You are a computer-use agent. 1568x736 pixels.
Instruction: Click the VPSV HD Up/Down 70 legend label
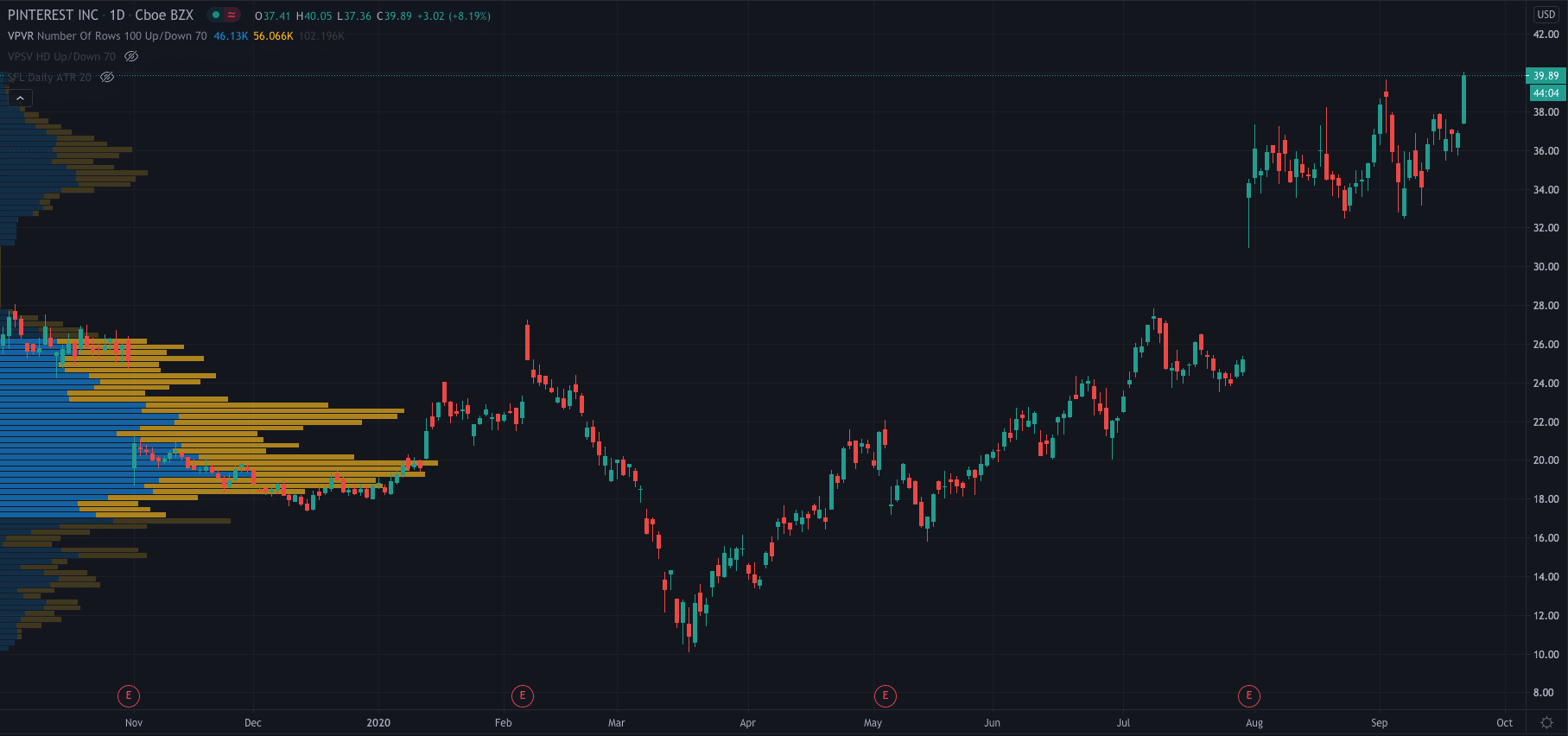point(61,56)
